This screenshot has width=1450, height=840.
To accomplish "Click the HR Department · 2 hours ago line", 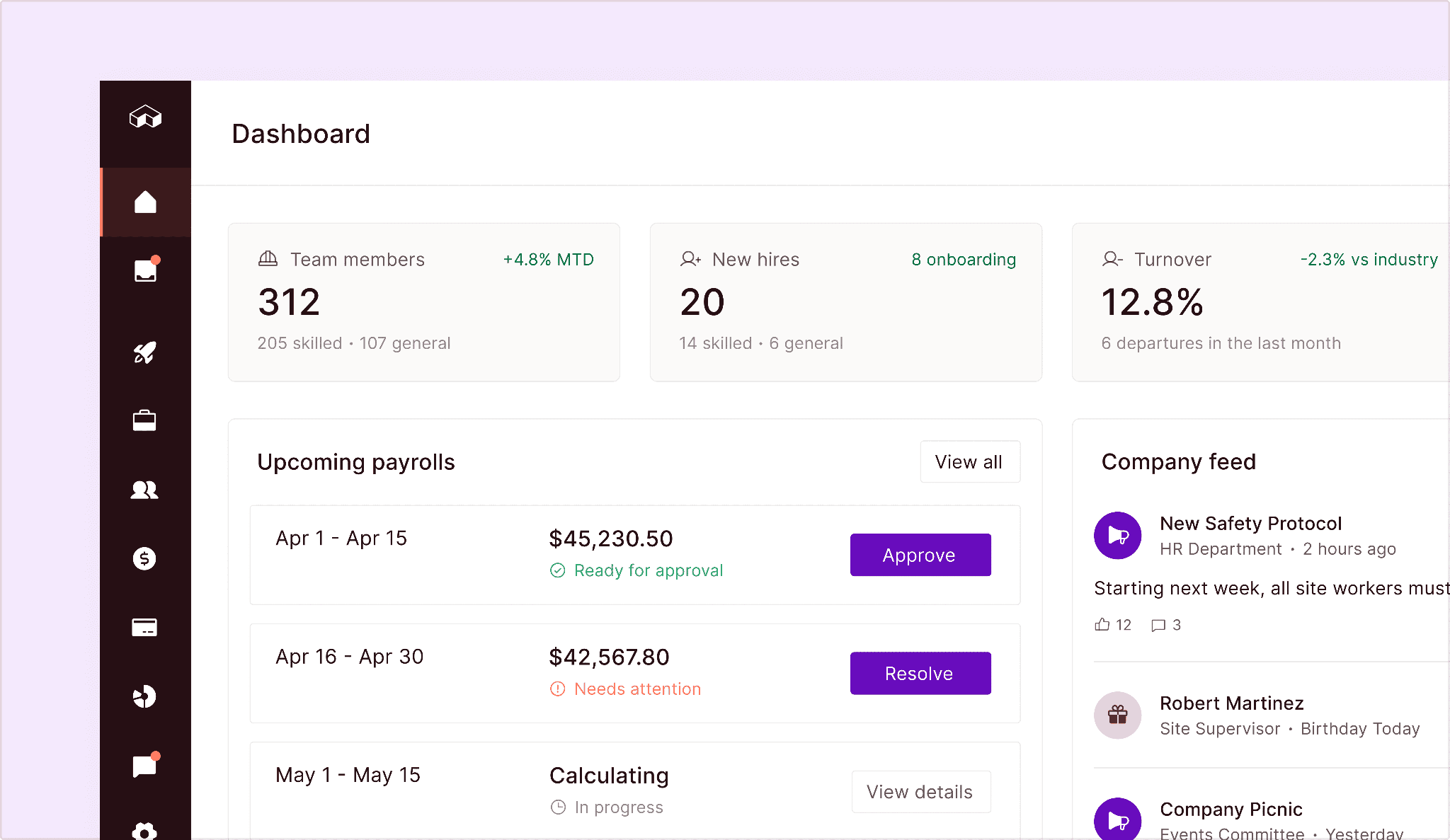I will 1278,549.
